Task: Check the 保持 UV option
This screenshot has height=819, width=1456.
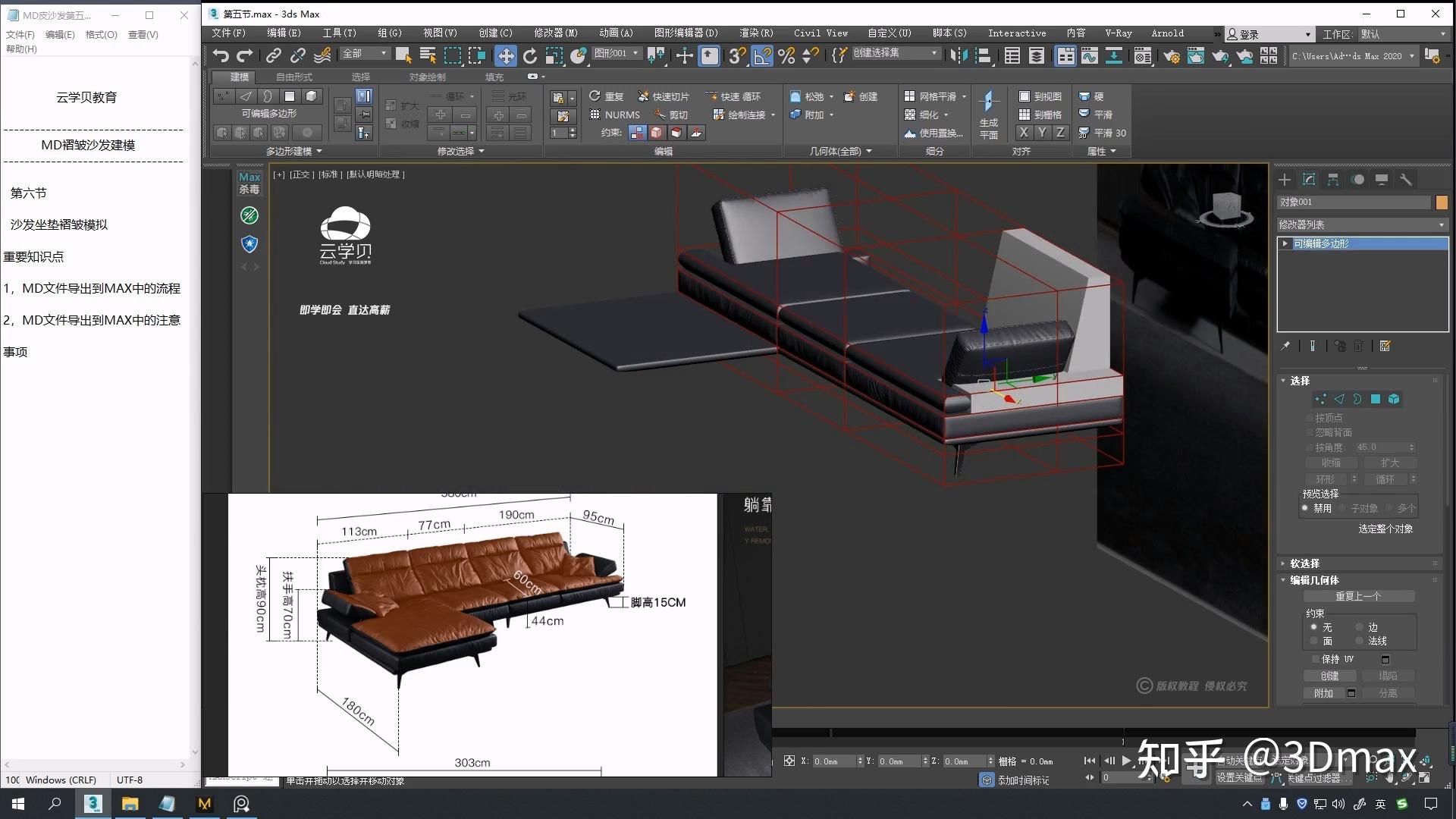Action: click(1316, 659)
